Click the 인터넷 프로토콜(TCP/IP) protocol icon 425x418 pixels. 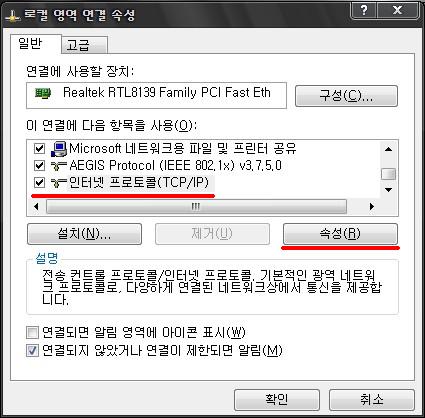[x=59, y=183]
